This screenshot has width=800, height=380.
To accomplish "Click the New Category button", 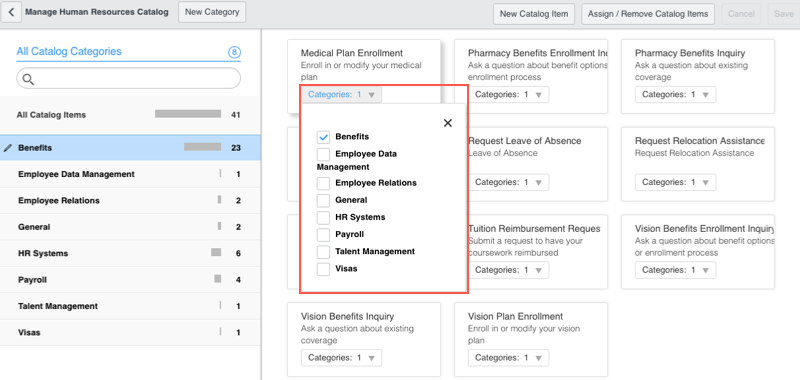I will coord(212,12).
